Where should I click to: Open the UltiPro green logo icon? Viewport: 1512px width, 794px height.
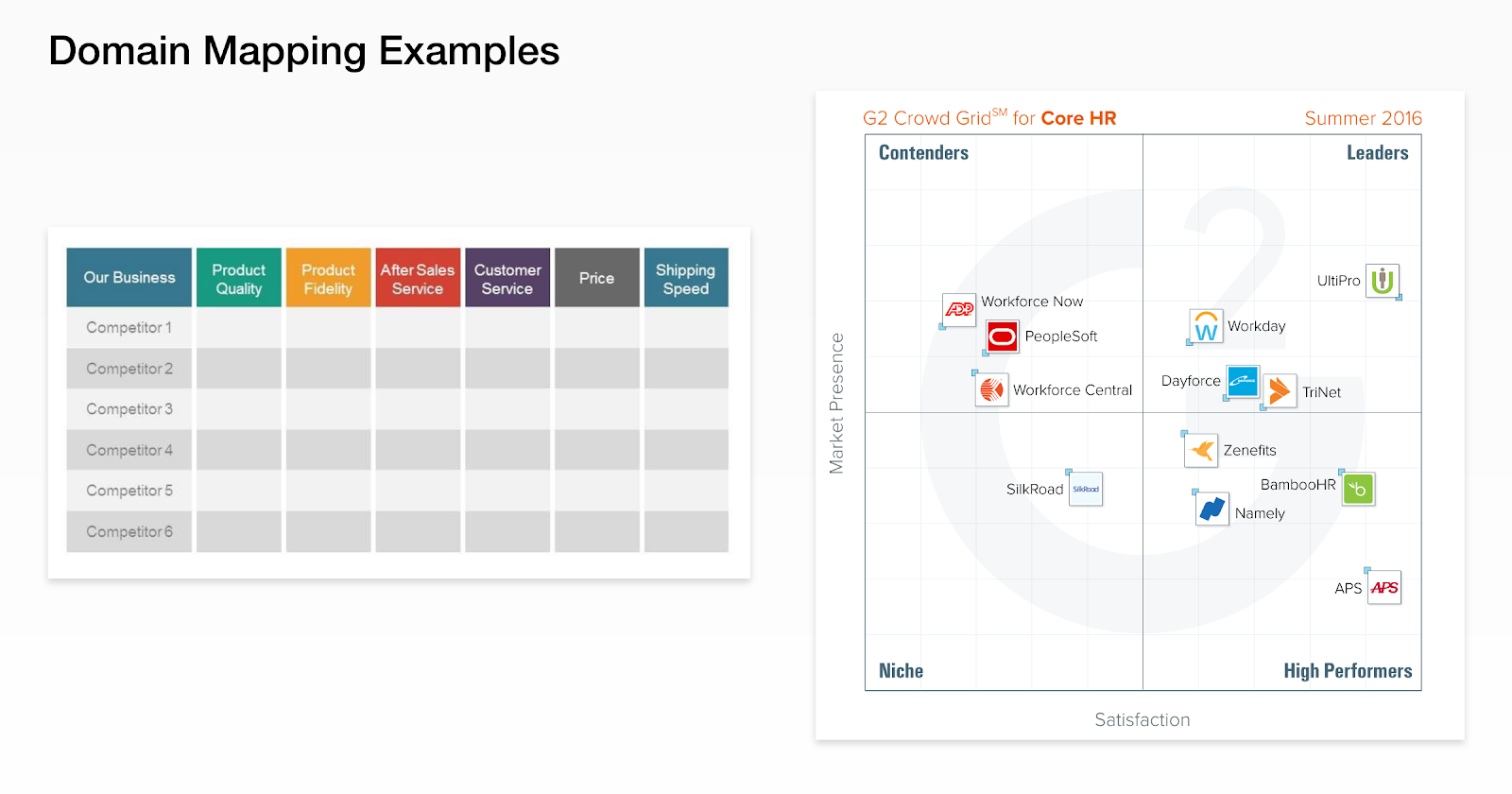click(1383, 281)
